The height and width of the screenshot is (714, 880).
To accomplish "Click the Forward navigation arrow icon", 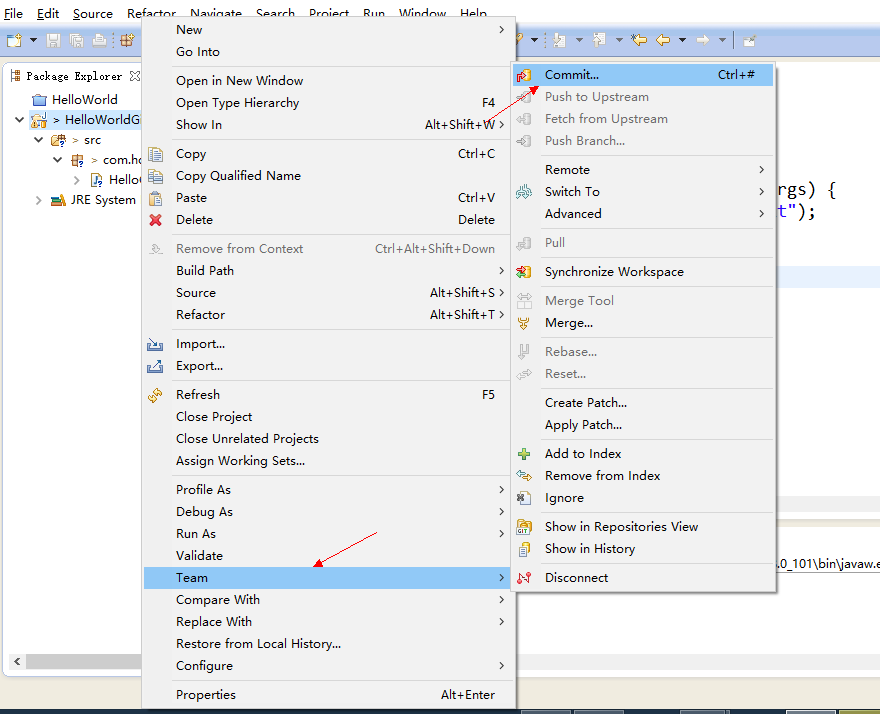I will click(703, 40).
